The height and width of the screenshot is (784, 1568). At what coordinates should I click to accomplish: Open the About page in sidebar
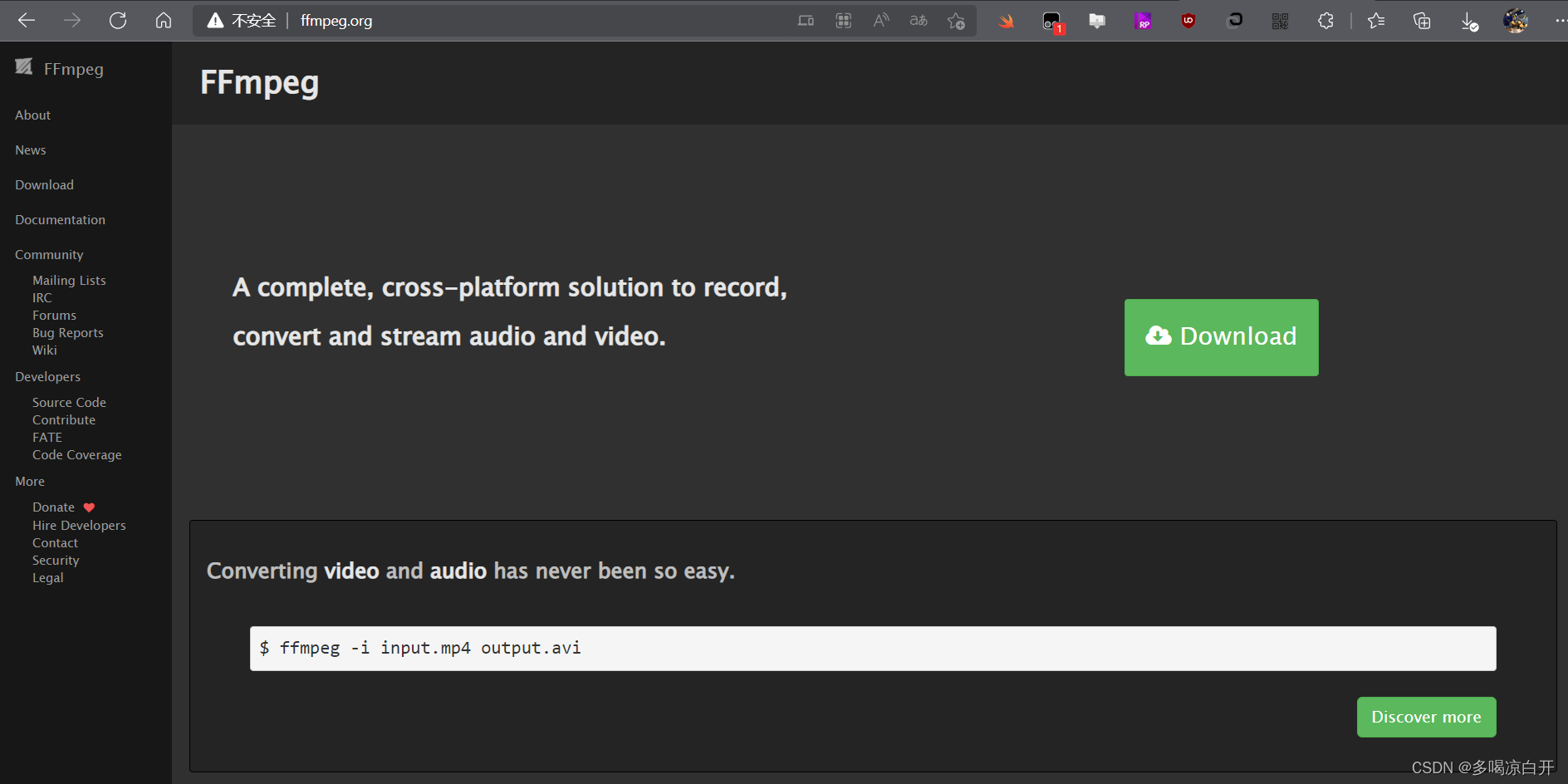[x=33, y=115]
